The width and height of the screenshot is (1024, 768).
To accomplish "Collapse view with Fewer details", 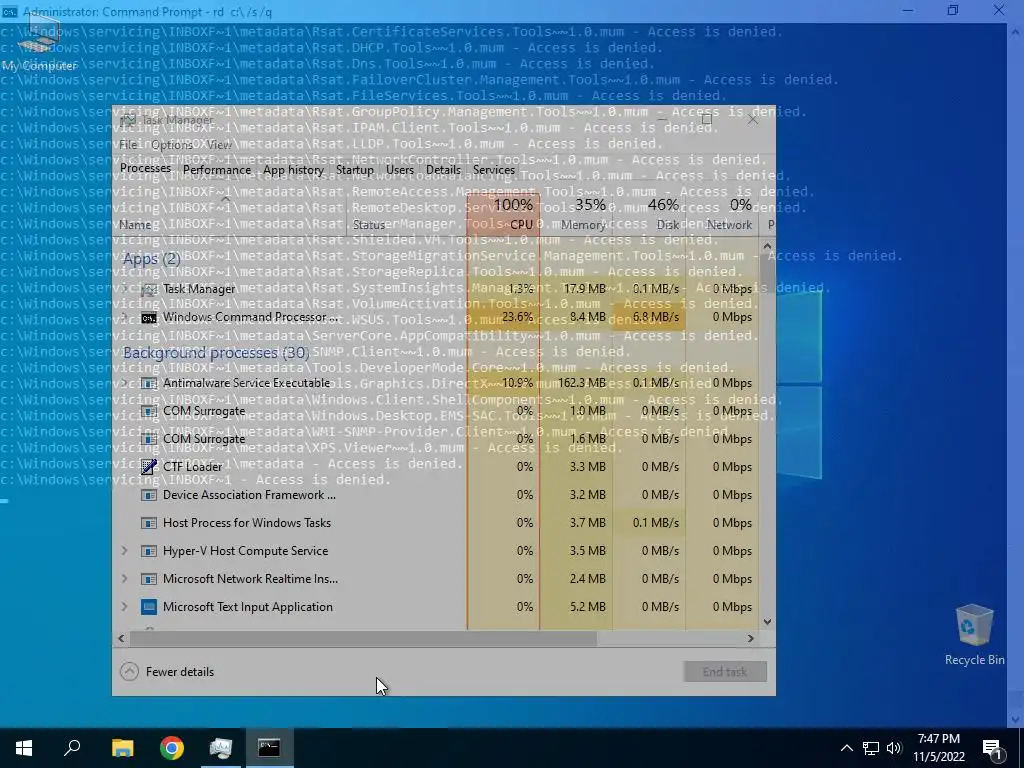I will (168, 671).
